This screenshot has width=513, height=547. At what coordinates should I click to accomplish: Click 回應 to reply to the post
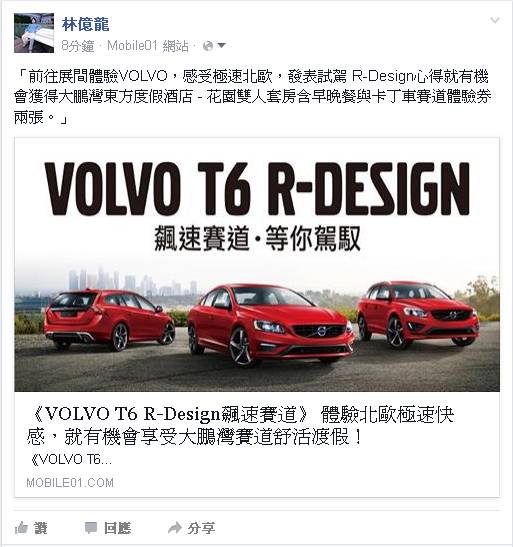[x=118, y=528]
